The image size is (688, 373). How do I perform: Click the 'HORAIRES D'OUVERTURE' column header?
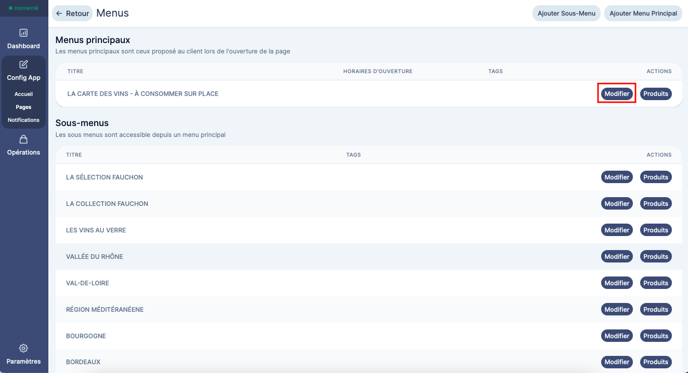click(377, 71)
